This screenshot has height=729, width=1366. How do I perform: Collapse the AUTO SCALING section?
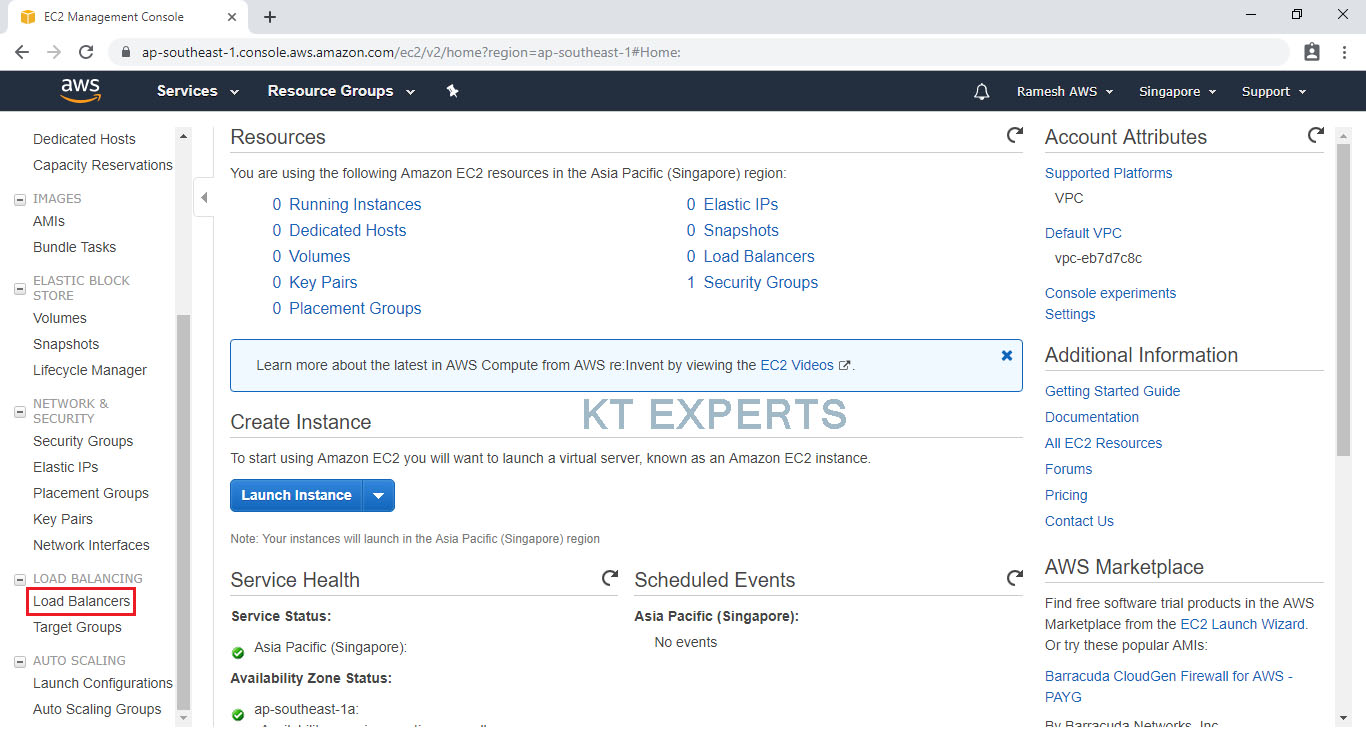[x=20, y=661]
